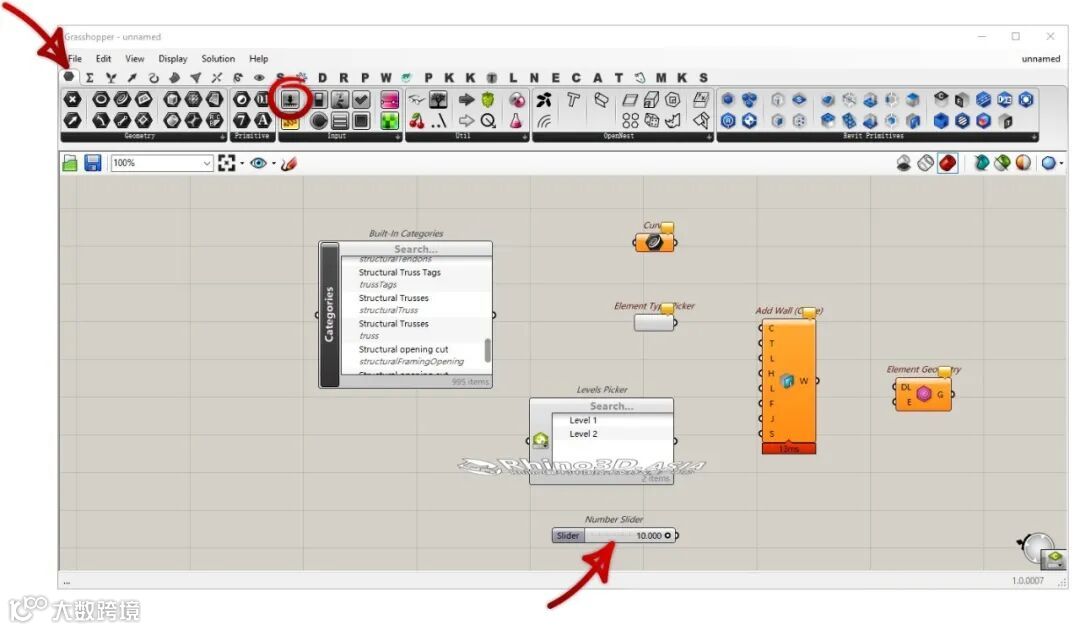The image size is (1080, 630).
Task: Toggle preview of selected objects only icon
Action: tap(1003, 163)
